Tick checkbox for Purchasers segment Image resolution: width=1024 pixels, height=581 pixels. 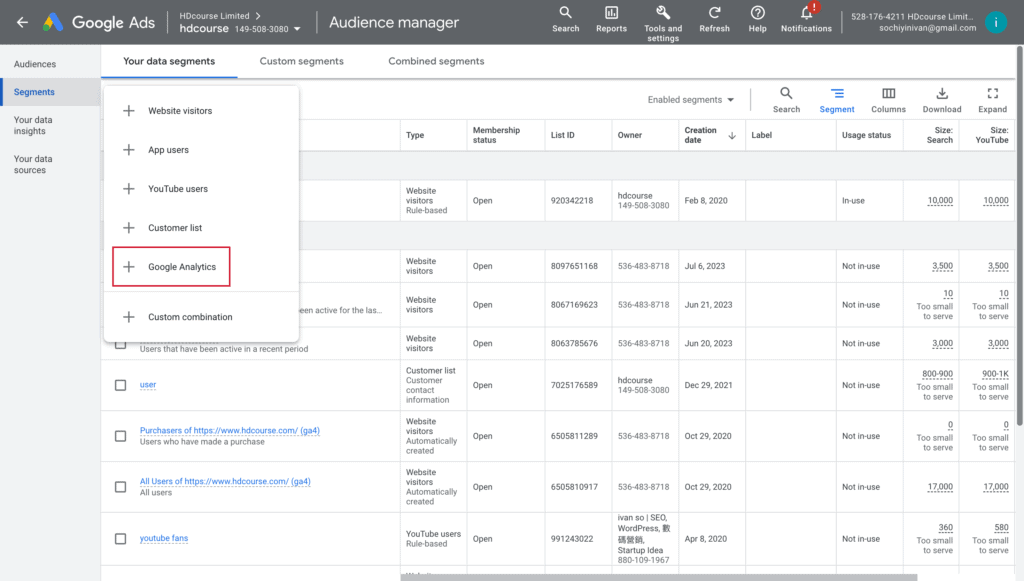click(x=121, y=436)
